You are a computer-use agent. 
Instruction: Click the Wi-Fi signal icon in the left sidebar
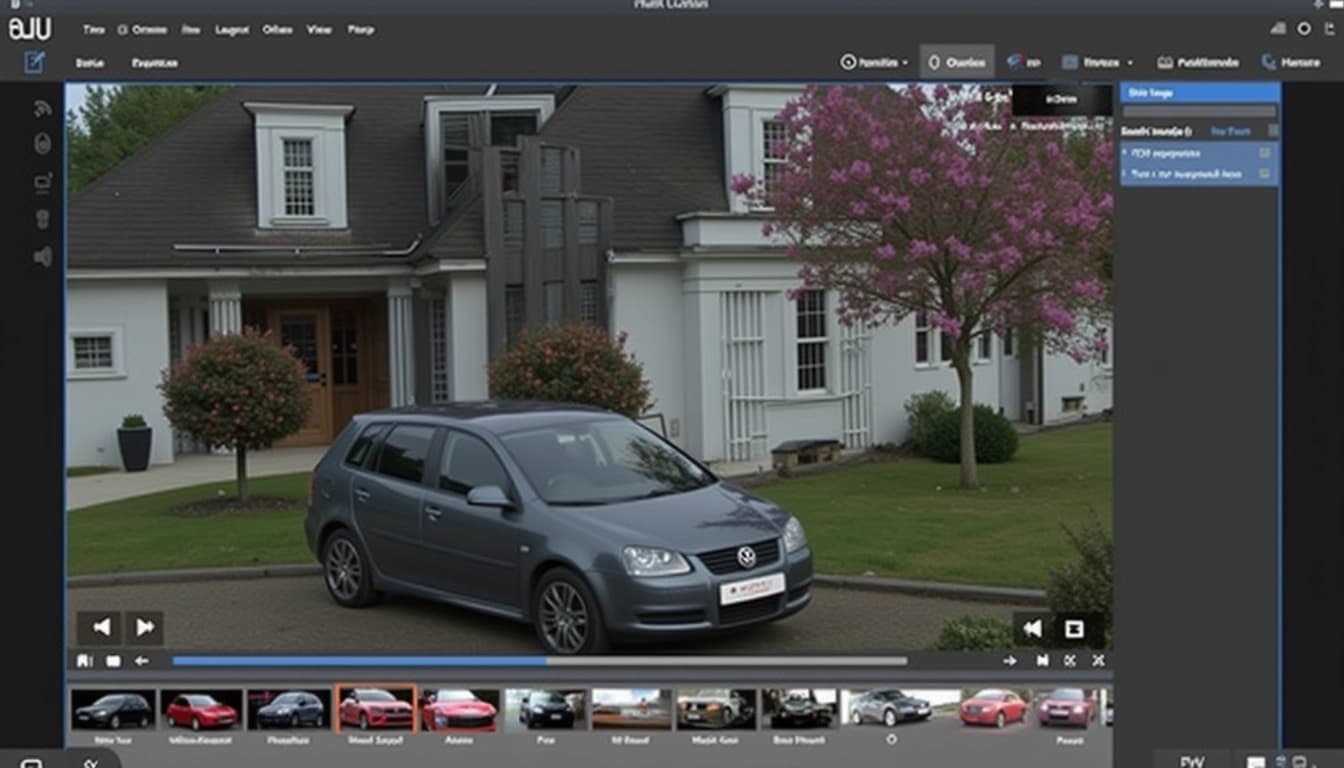(x=41, y=106)
